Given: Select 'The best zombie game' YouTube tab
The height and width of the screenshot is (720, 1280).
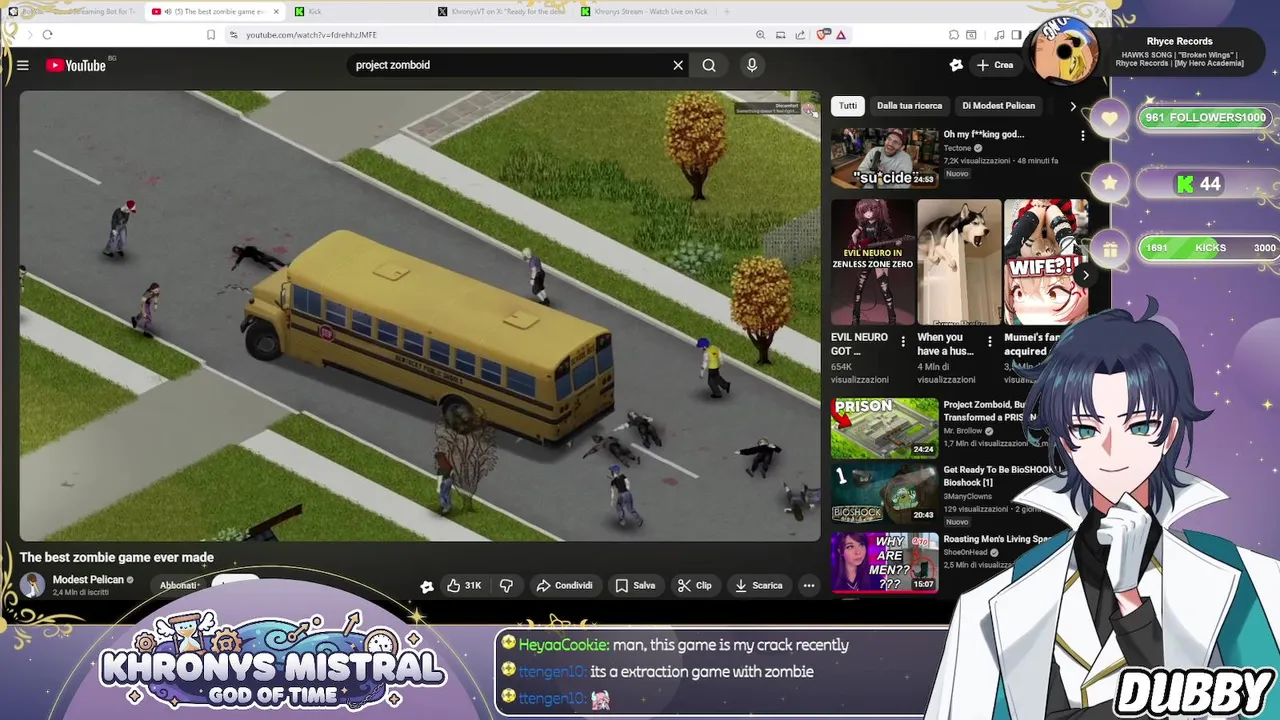Looking at the screenshot, I should point(216,11).
